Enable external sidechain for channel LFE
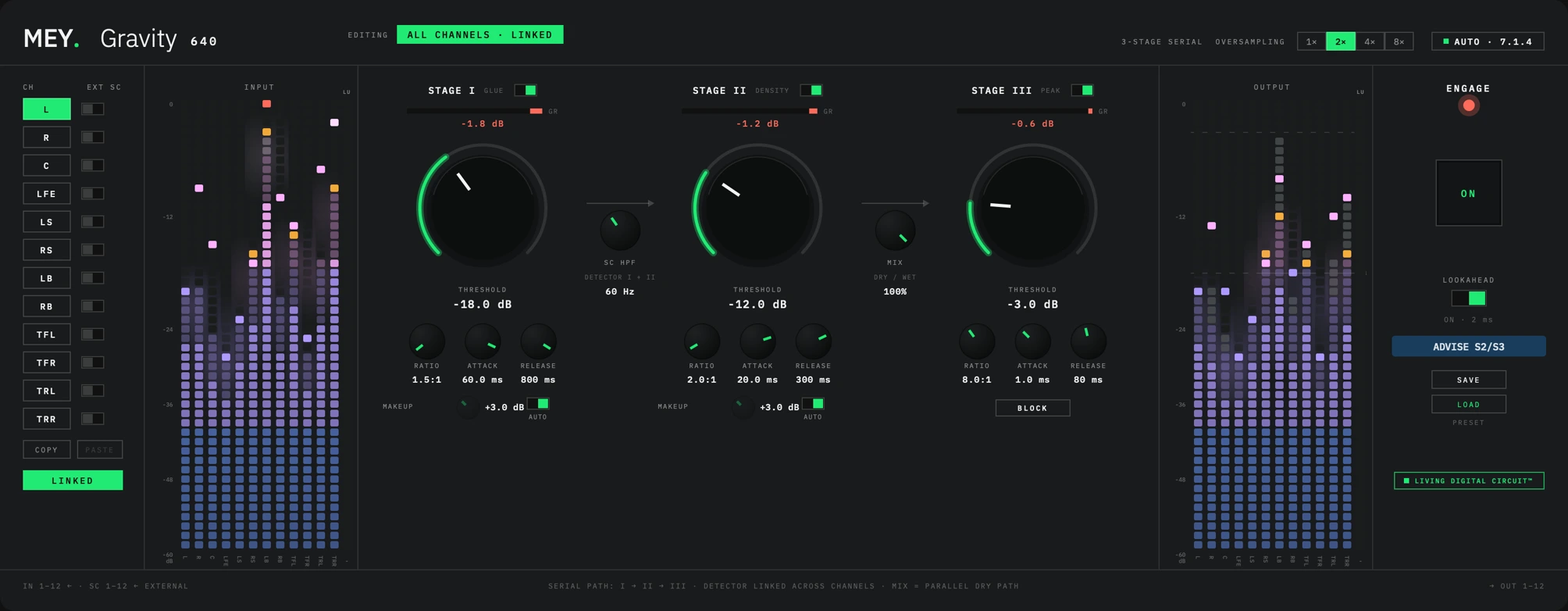The image size is (1568, 611). point(93,193)
